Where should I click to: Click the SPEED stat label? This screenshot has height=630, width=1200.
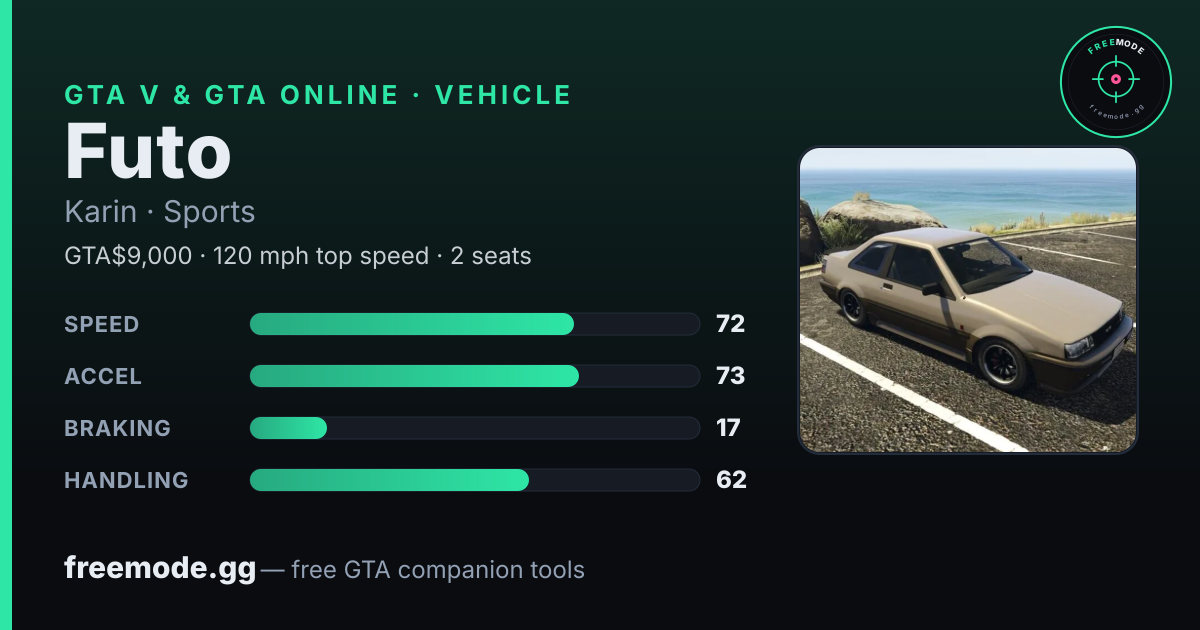click(102, 324)
